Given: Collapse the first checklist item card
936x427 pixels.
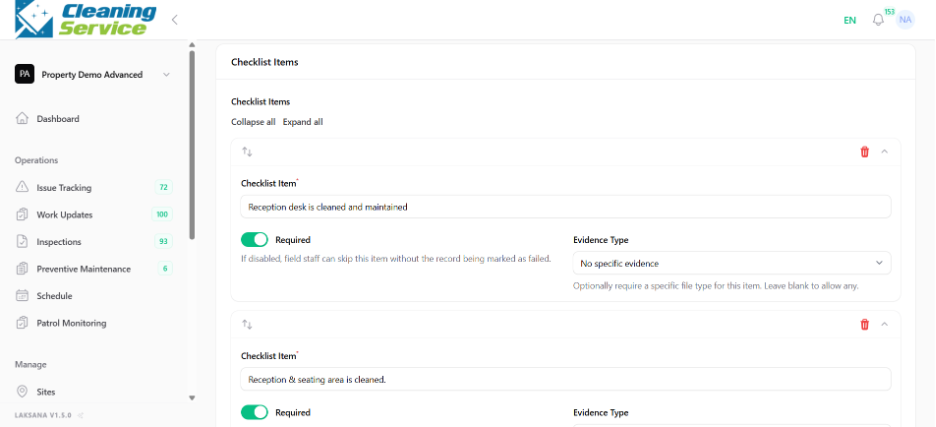Looking at the screenshot, I should [x=885, y=152].
